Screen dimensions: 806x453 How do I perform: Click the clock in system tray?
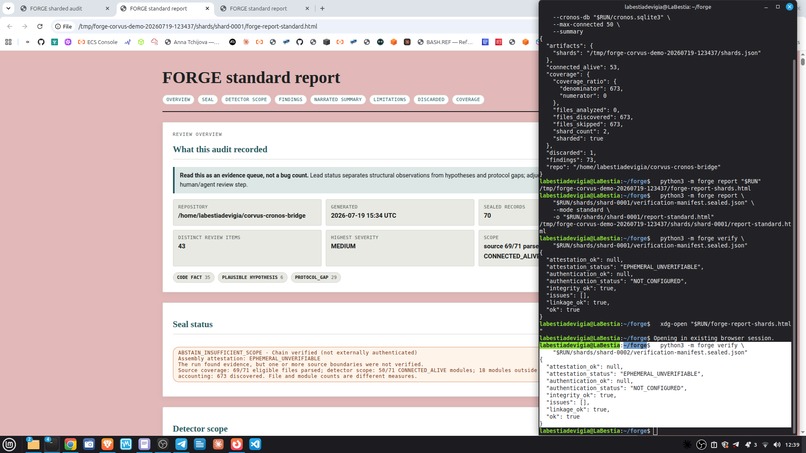coord(793,445)
